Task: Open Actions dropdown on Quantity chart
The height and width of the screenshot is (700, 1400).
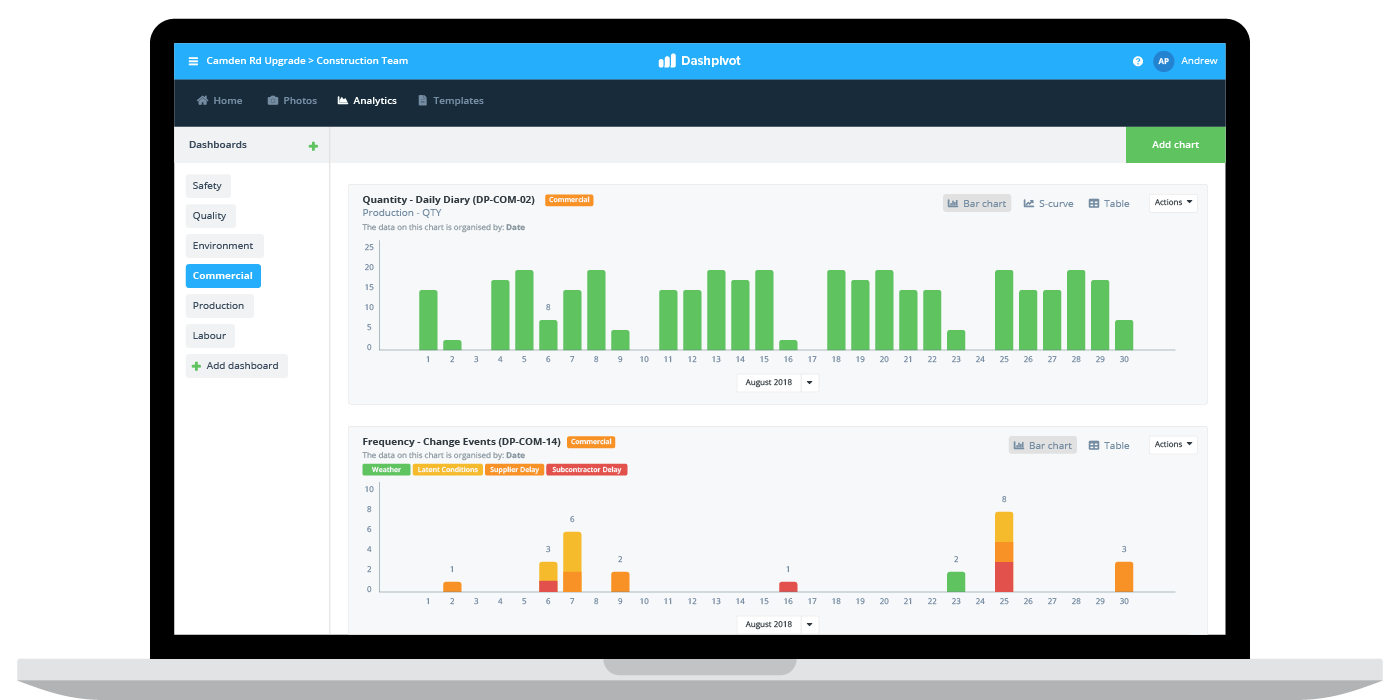Action: (x=1173, y=203)
